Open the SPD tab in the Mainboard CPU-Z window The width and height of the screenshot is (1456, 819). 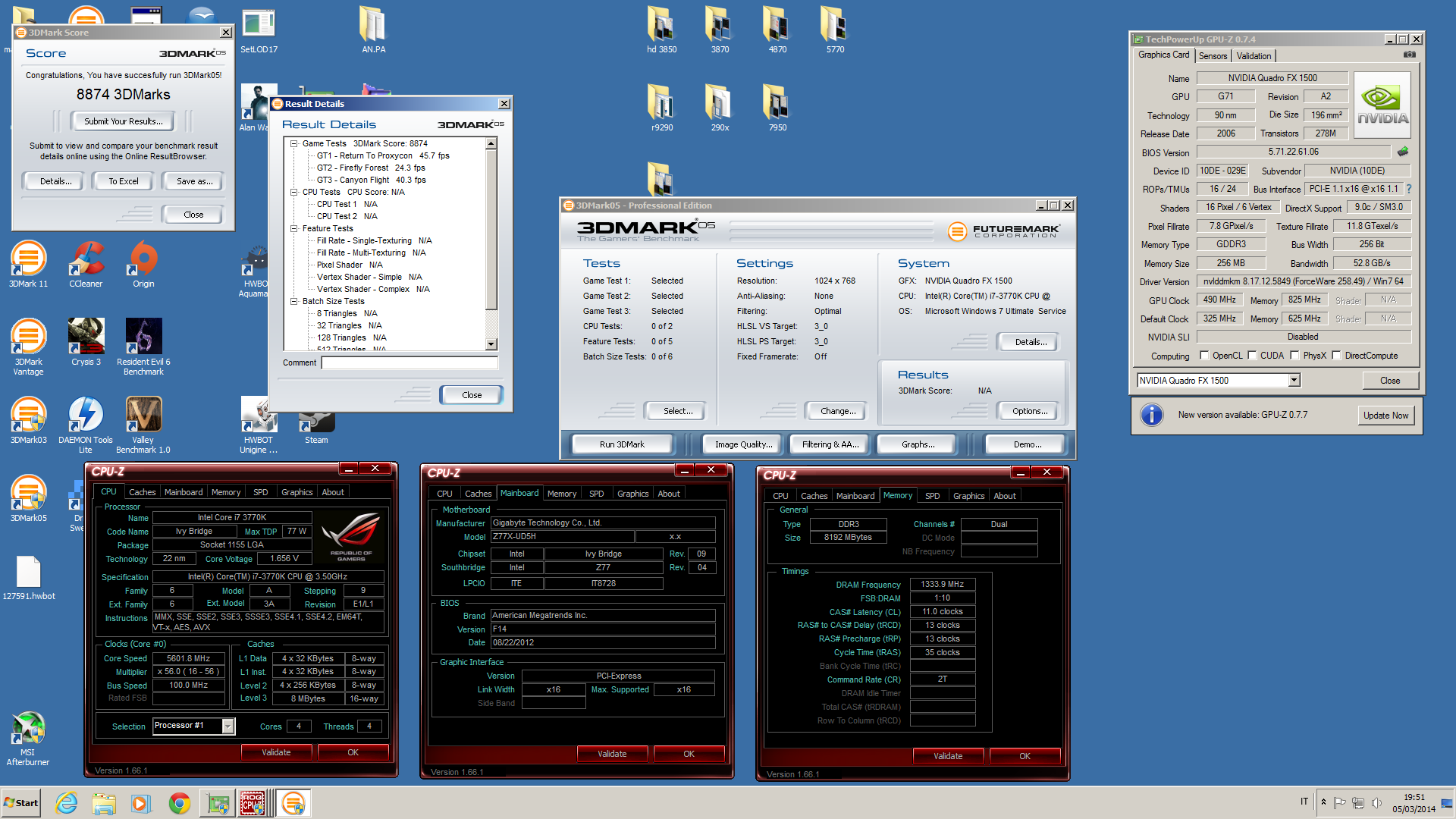point(597,494)
